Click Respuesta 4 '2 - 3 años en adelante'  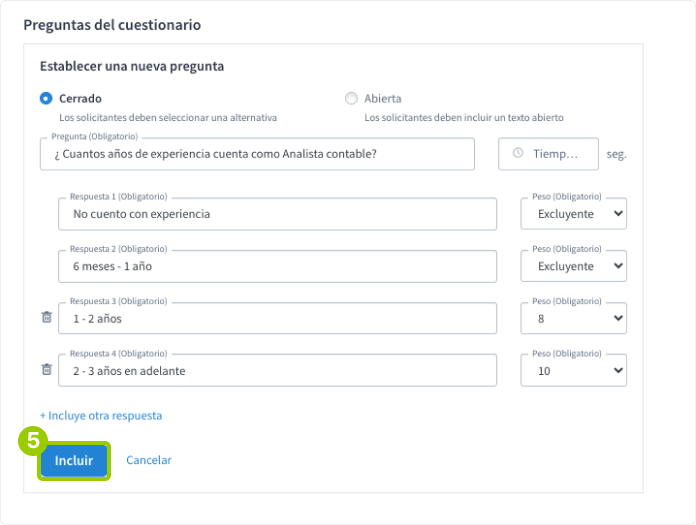coord(277,370)
